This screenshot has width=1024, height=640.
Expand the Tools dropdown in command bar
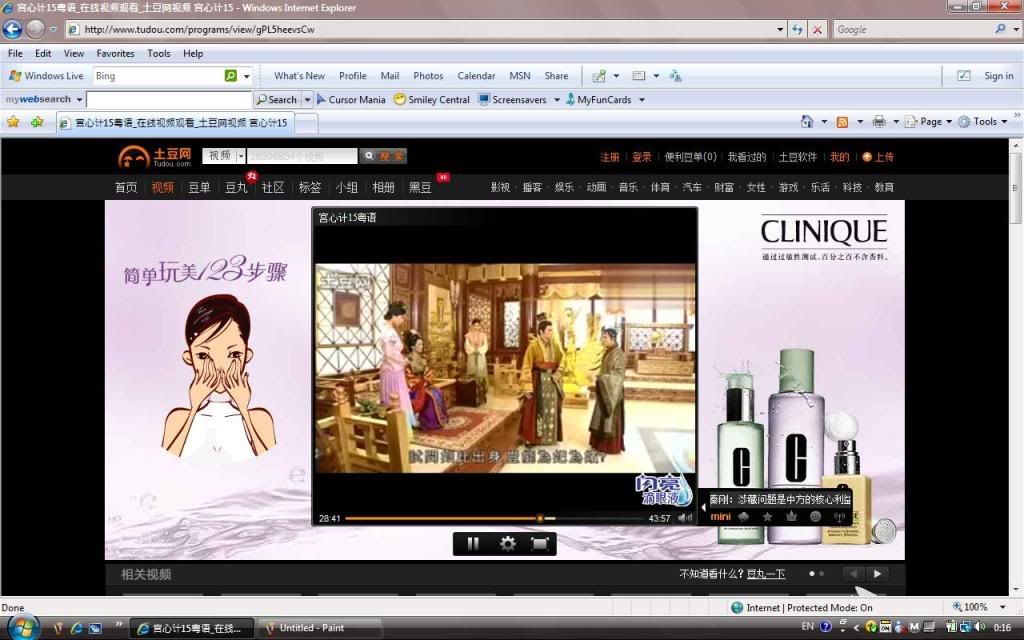(x=1006, y=122)
